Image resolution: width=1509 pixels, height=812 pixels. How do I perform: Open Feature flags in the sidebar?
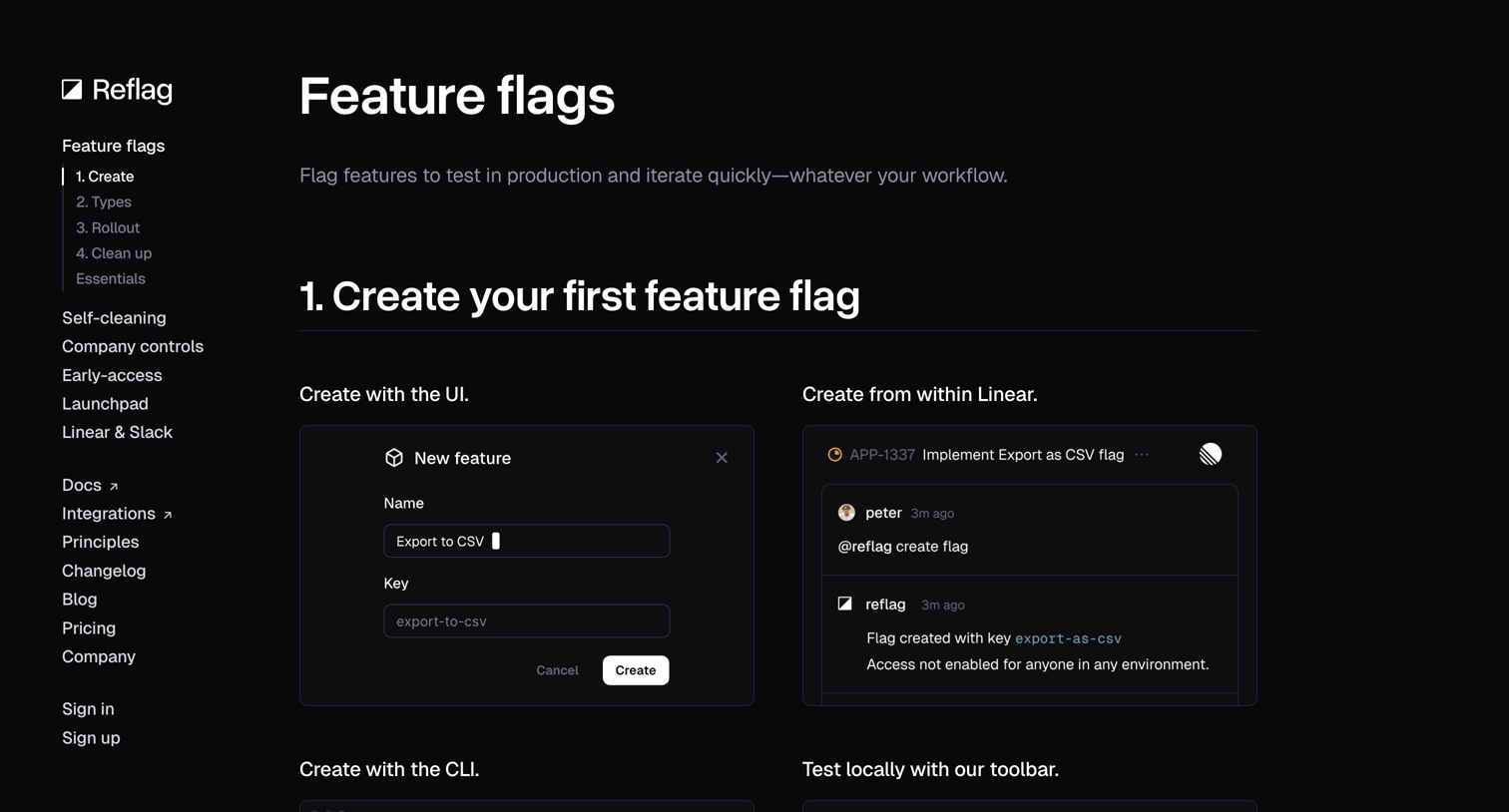coord(114,146)
